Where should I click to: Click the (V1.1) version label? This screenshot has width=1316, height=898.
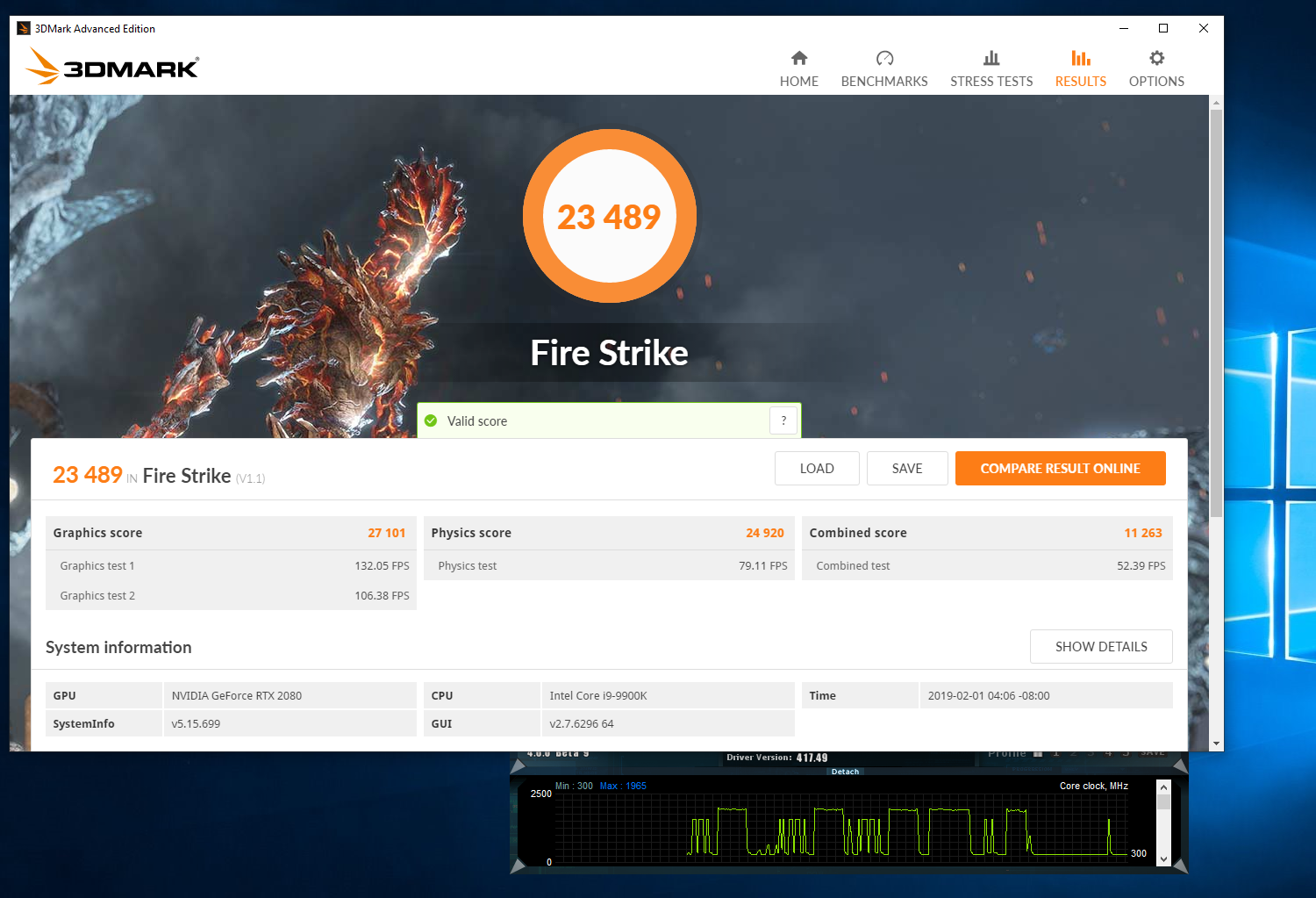point(250,478)
